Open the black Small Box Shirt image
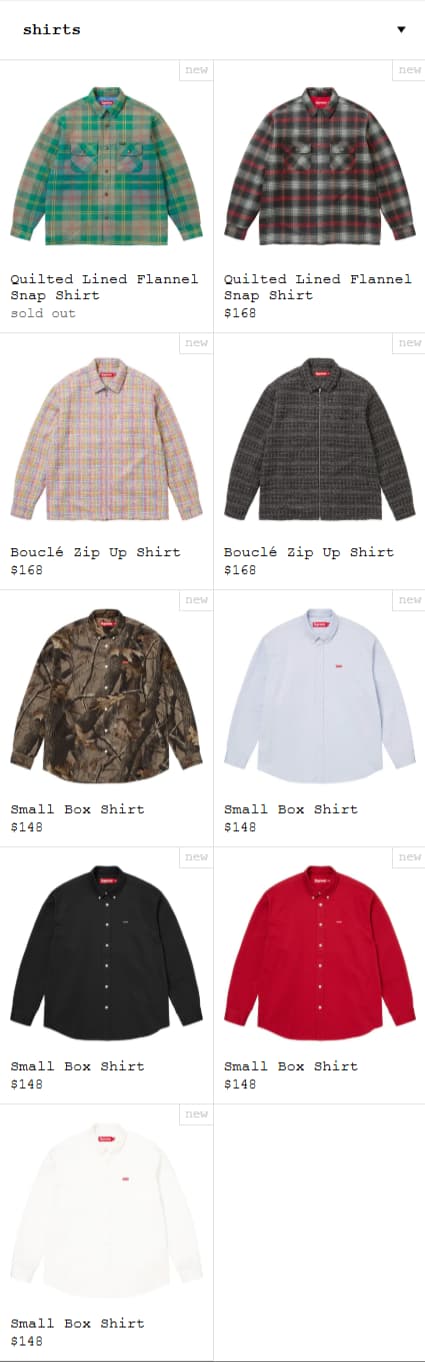This screenshot has height=1362, width=425. point(106,953)
